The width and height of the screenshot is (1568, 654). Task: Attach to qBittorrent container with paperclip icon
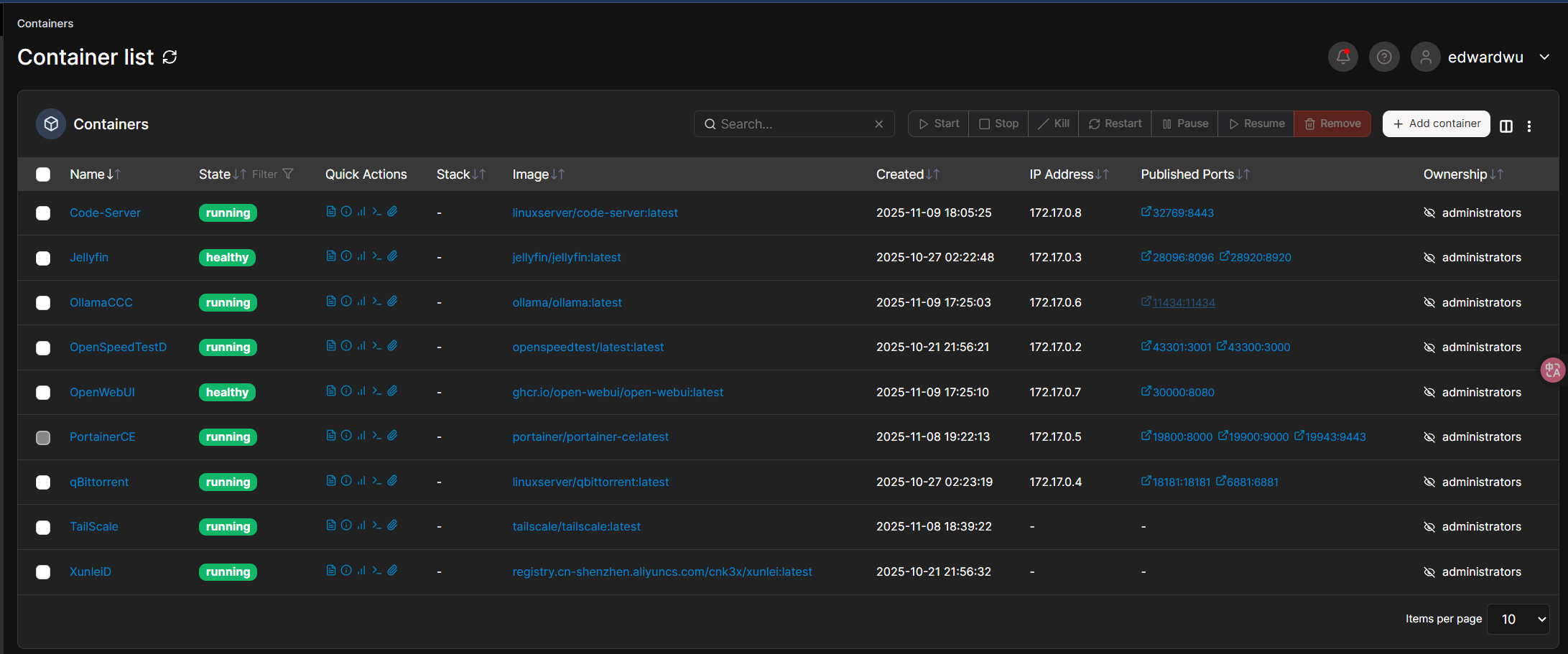tap(392, 481)
